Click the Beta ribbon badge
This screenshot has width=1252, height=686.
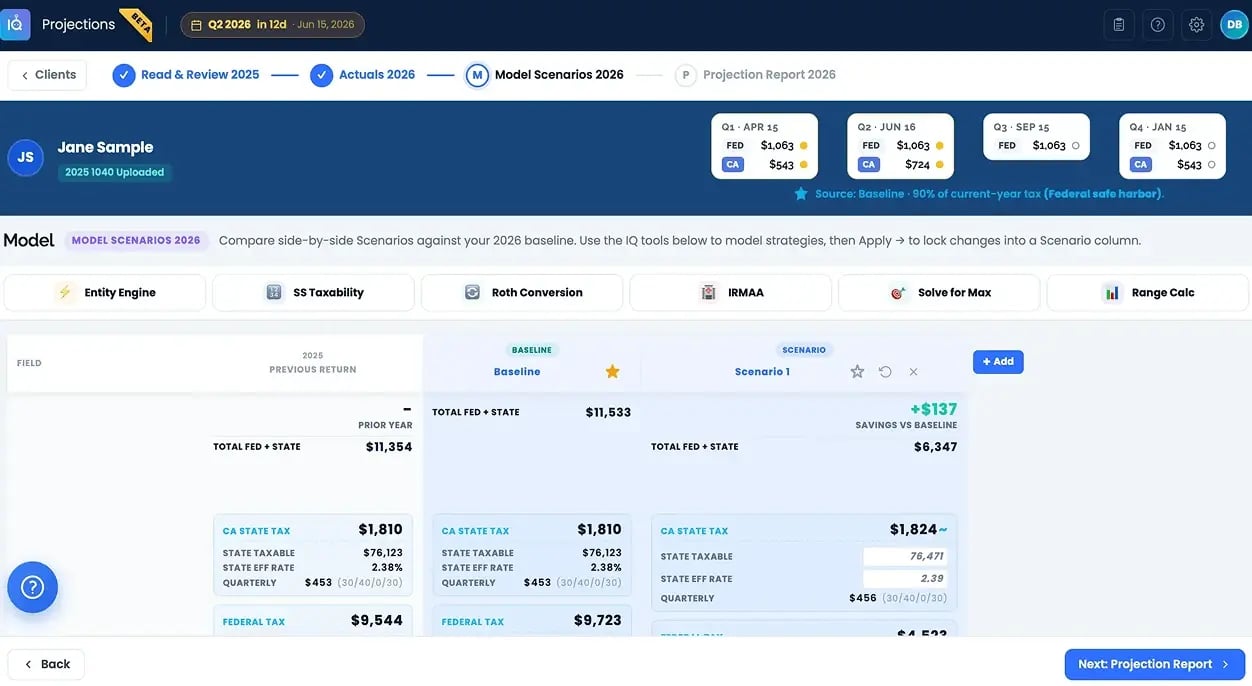(138, 23)
